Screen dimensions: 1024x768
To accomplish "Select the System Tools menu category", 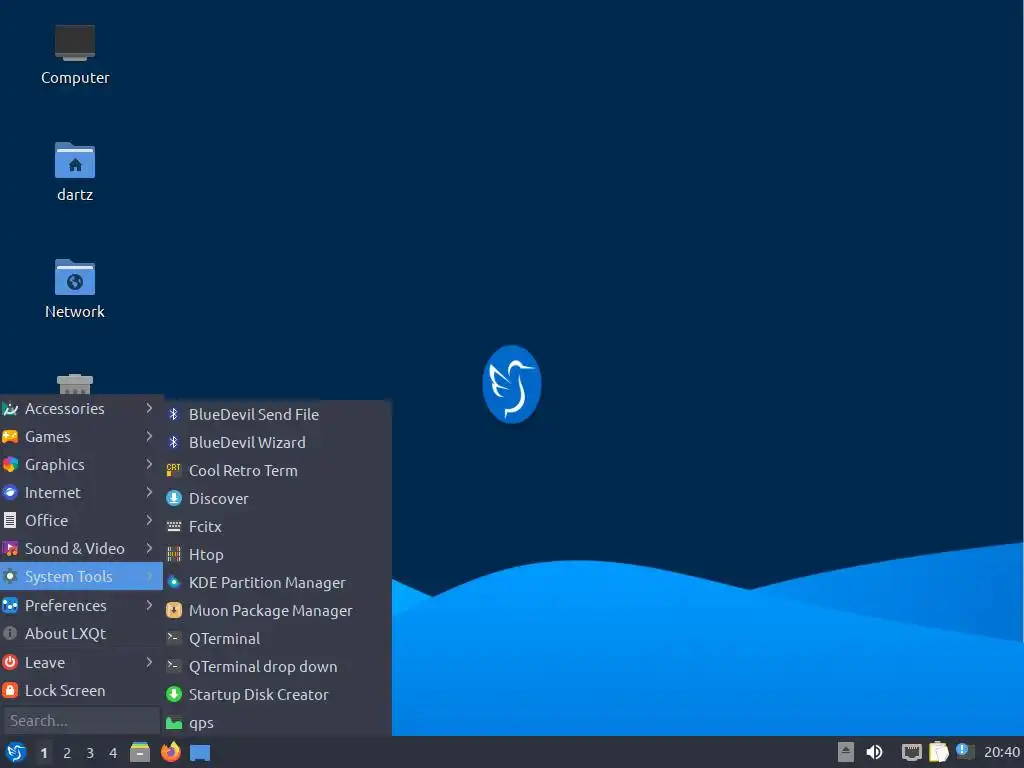I will (x=81, y=576).
